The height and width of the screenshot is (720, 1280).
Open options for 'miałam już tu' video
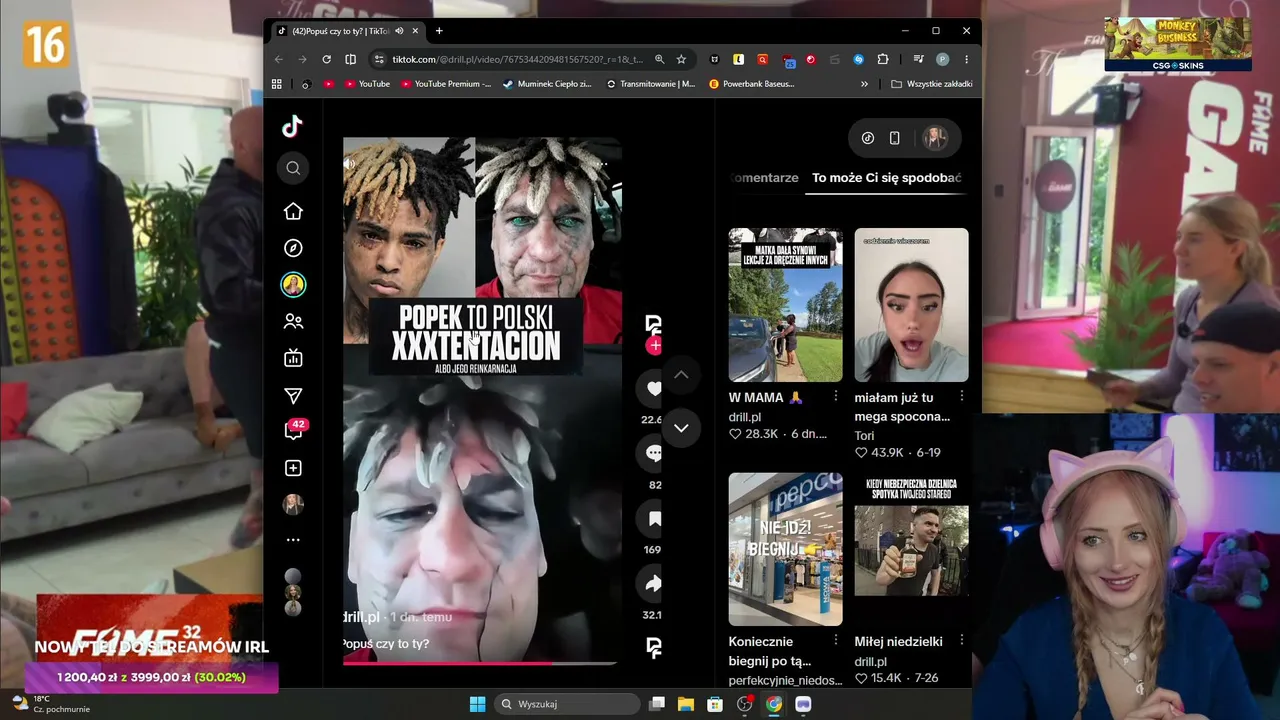click(962, 397)
